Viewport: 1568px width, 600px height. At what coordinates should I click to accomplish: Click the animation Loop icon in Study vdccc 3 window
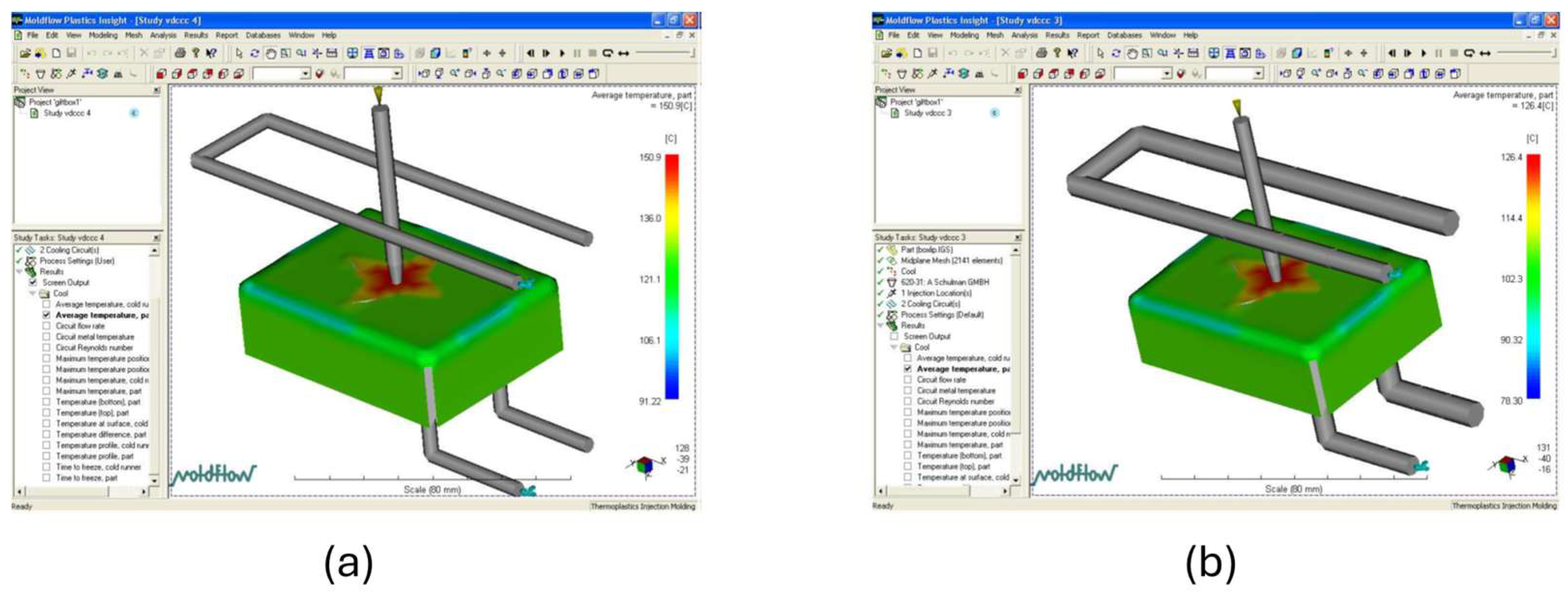1469,54
